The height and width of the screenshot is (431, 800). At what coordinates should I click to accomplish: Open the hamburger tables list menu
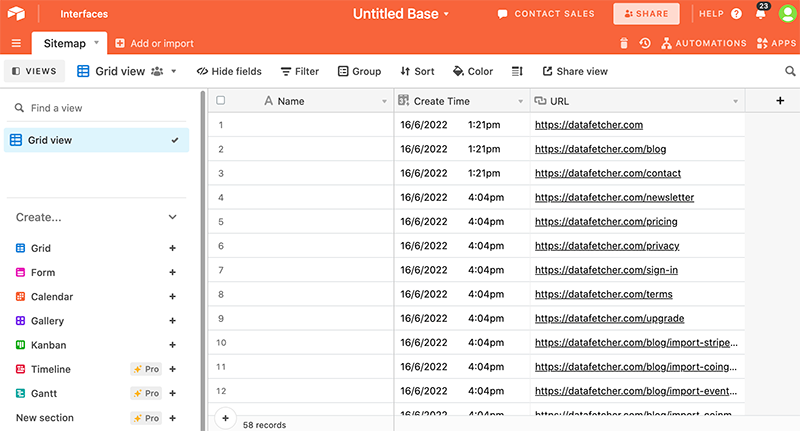[x=16, y=43]
